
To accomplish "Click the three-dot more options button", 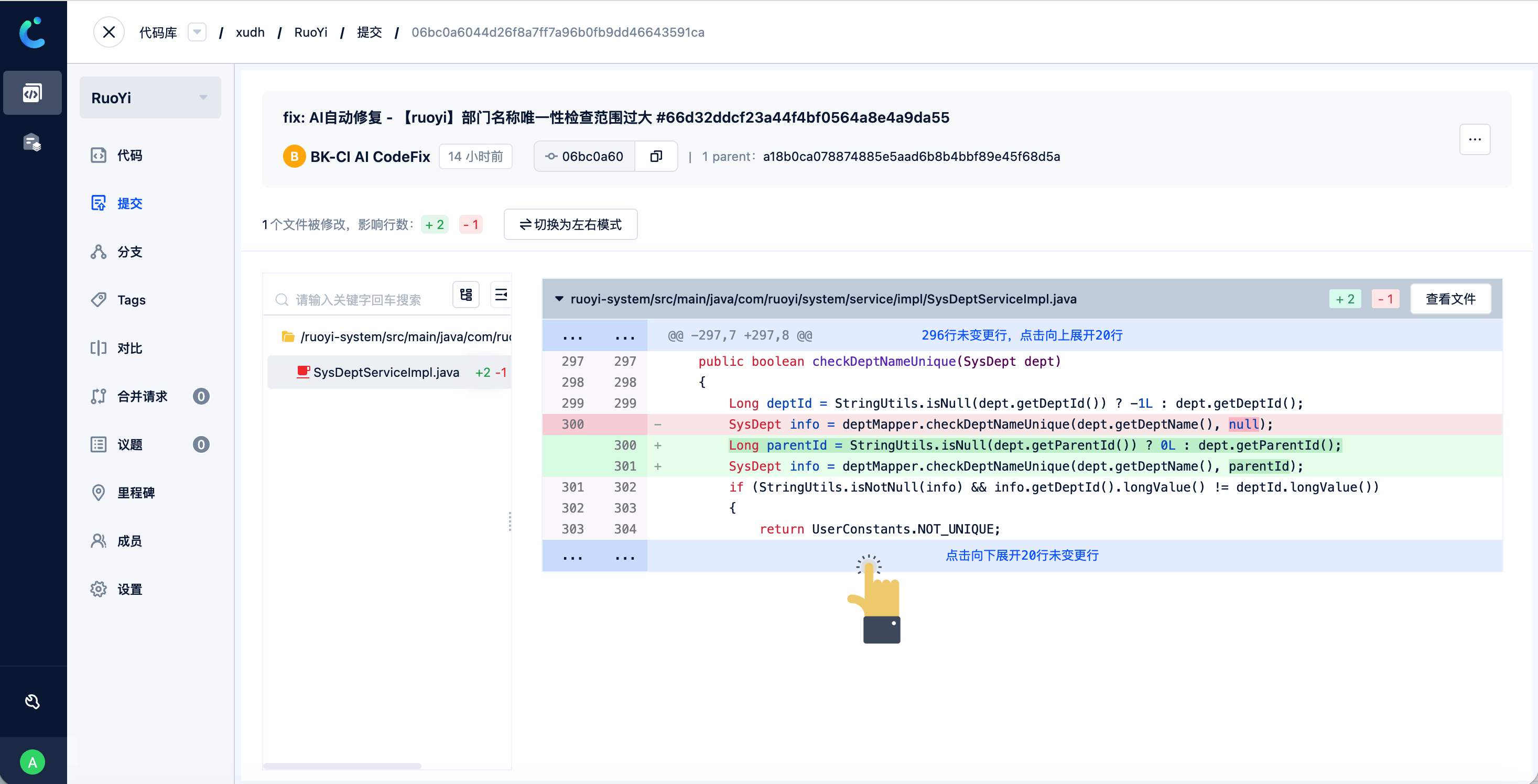I will [x=1474, y=140].
